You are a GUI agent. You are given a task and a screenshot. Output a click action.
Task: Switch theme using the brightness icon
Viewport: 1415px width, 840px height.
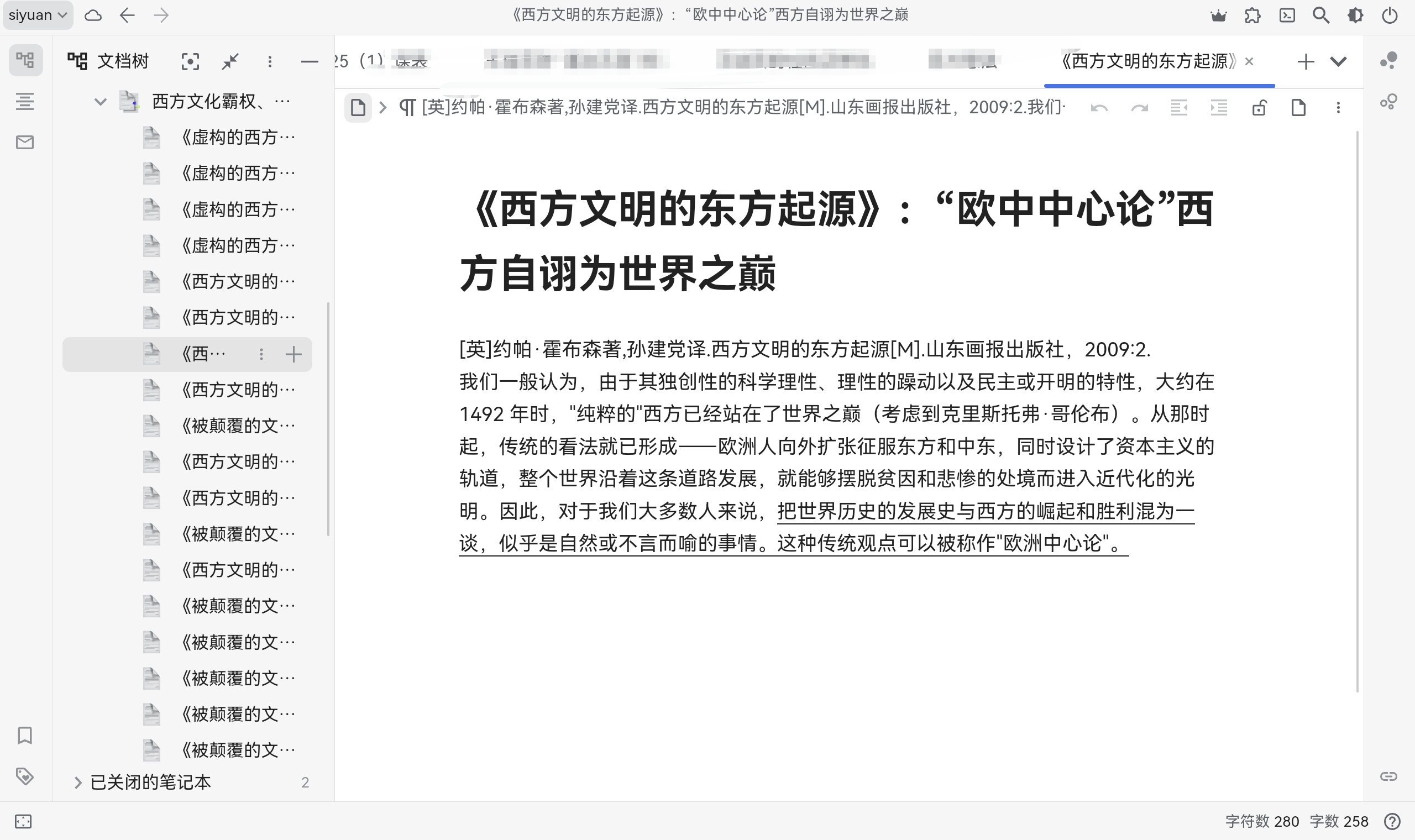click(x=1355, y=15)
